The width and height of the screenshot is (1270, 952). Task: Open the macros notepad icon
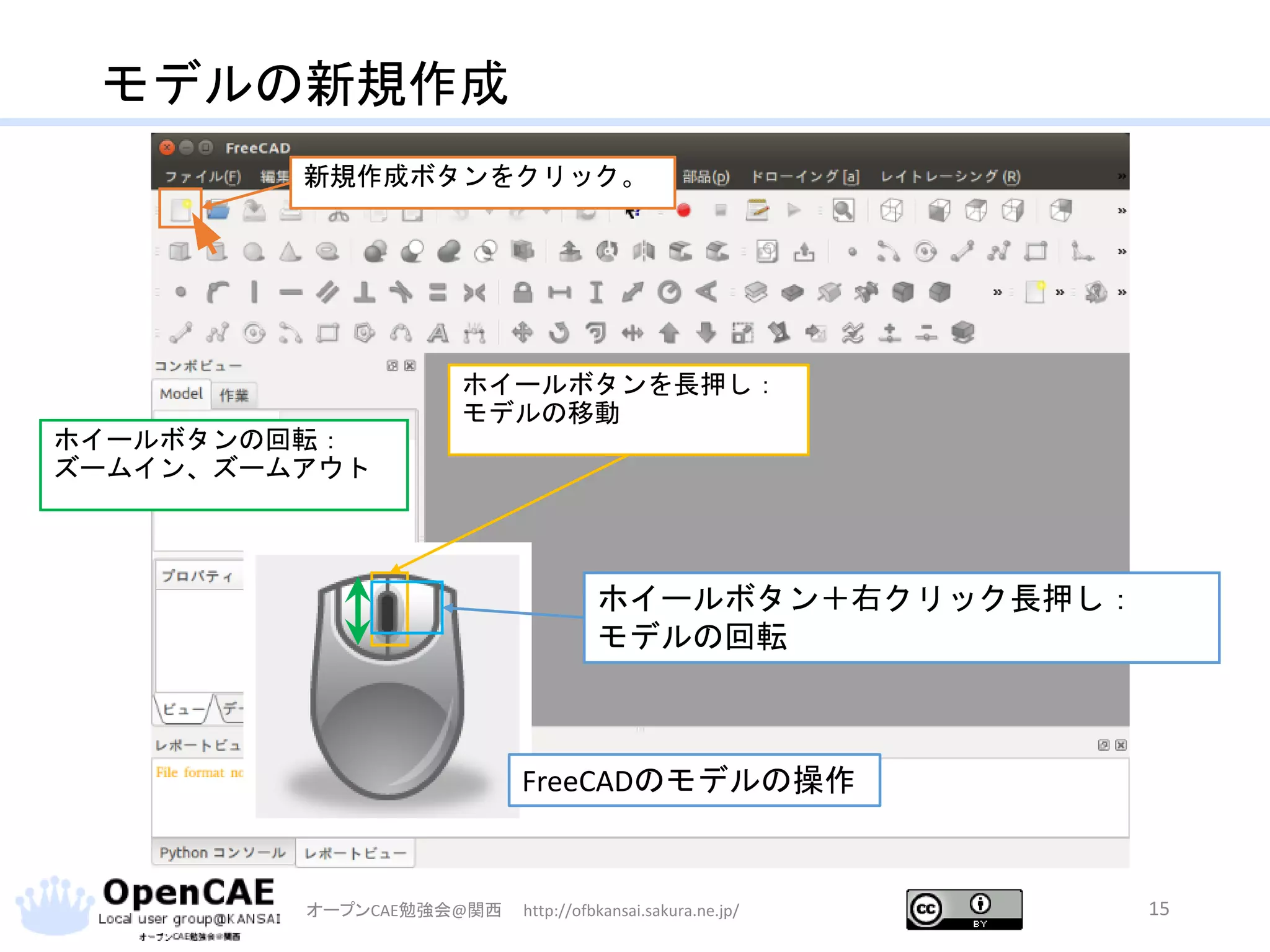pyautogui.click(x=757, y=210)
